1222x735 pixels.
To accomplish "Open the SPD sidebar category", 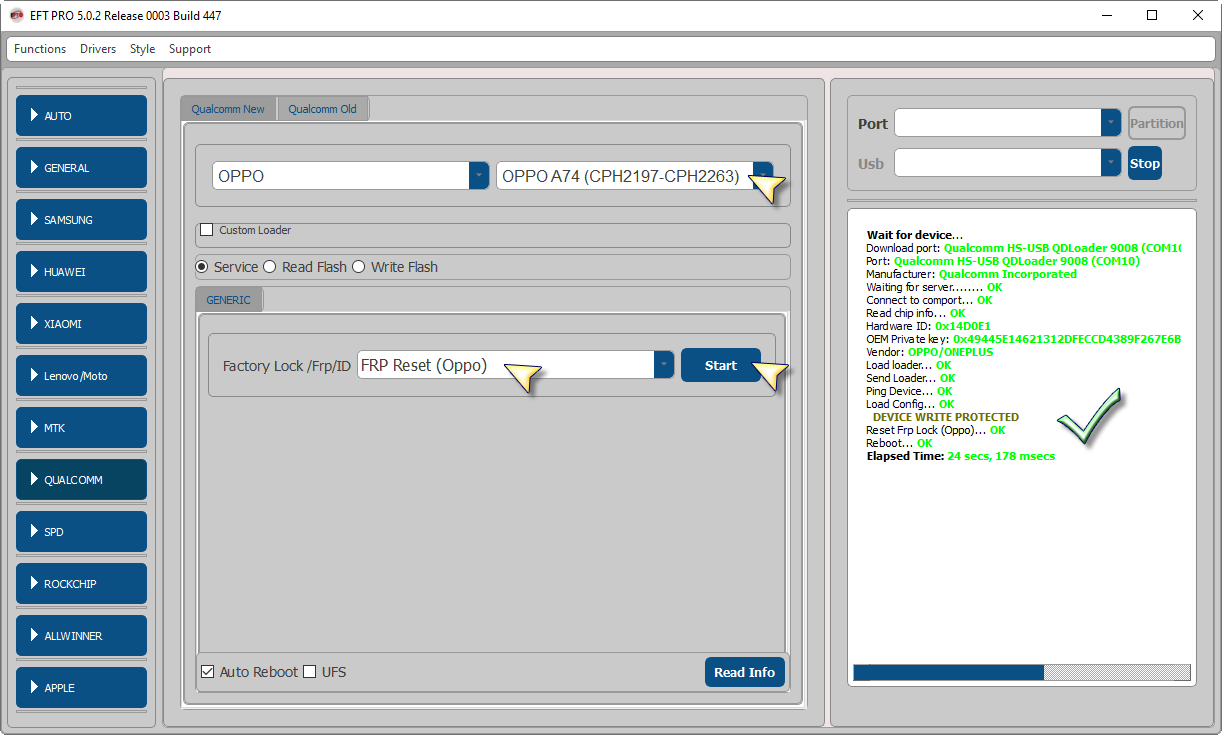I will [81, 532].
